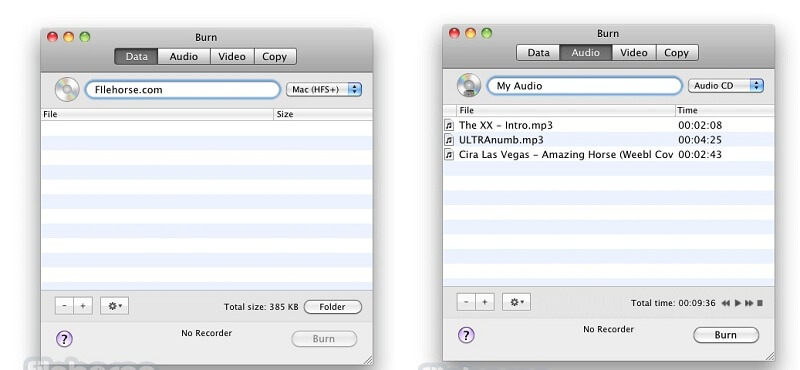Select Audio tab in the right window
800x370 pixels.
click(586, 53)
